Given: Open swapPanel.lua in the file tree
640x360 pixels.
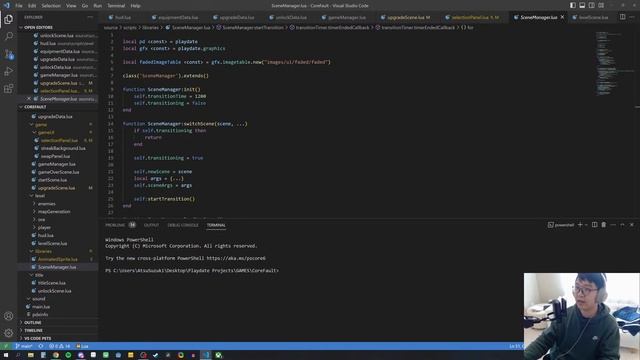Looking at the screenshot, I should click(56, 156).
